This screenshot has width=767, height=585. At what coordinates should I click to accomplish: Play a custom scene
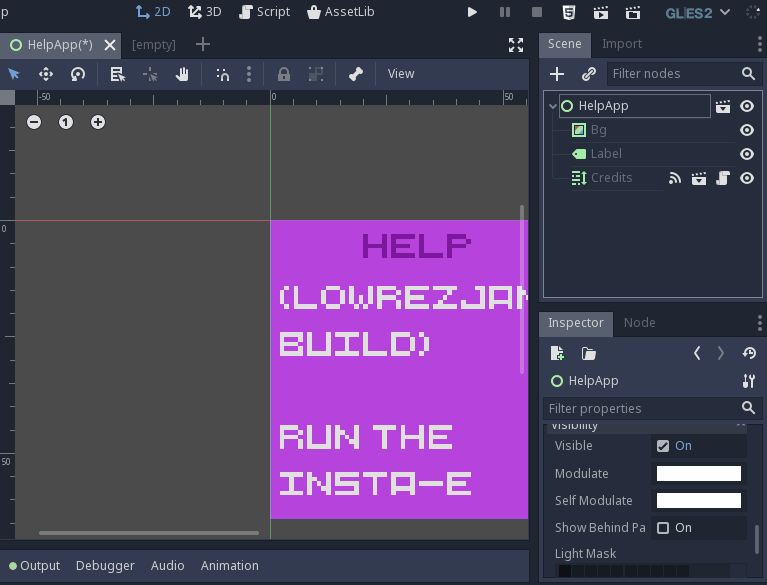pos(633,13)
